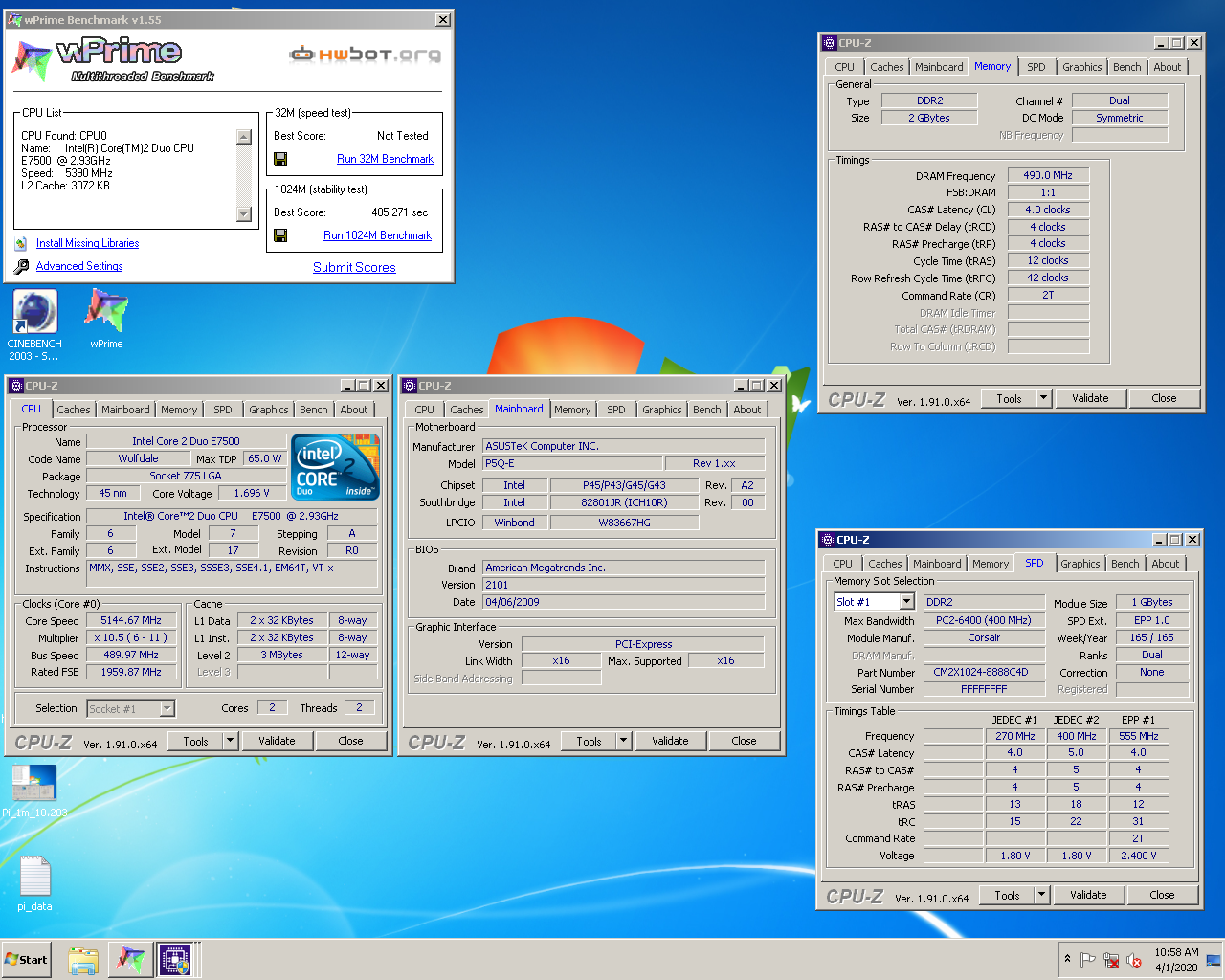The height and width of the screenshot is (980, 1225).
Task: Open the Start menu
Action: pos(26,960)
